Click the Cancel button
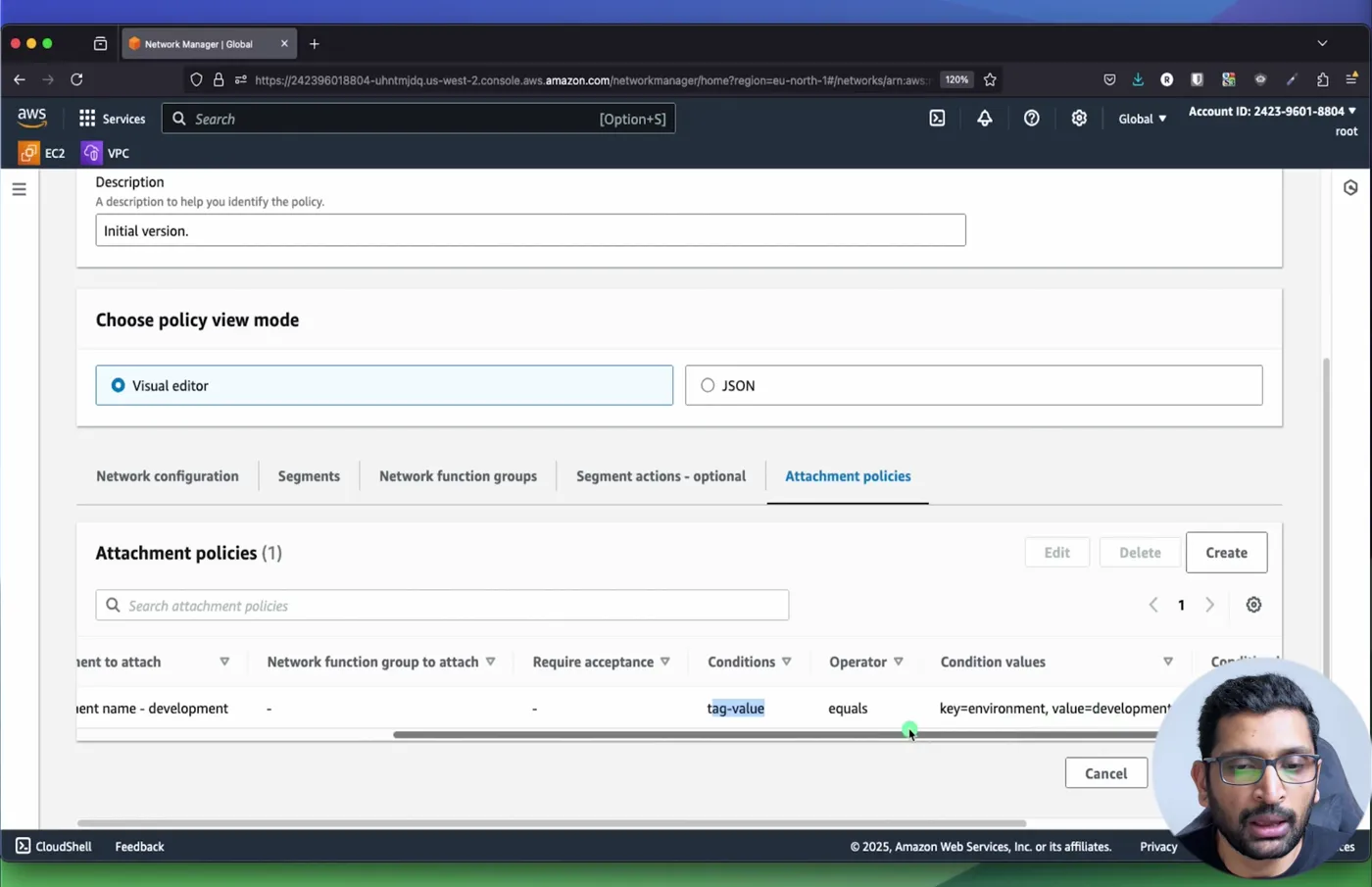Screen dimensions: 1372x887 point(1105,773)
